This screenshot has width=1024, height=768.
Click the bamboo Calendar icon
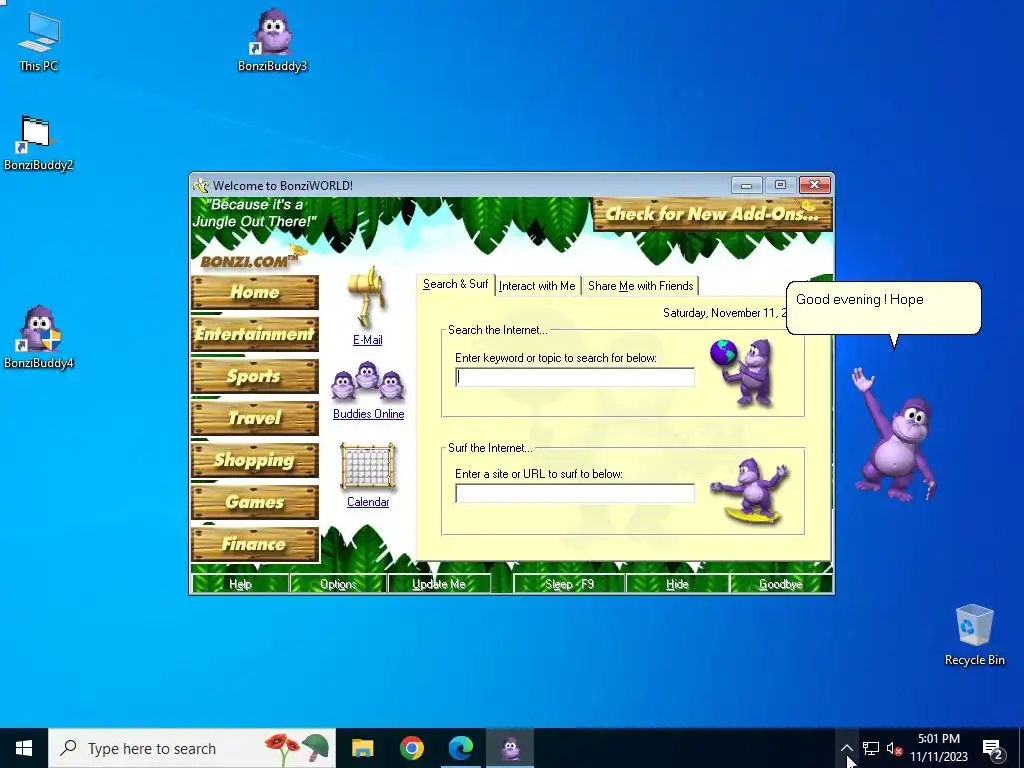pos(368,466)
